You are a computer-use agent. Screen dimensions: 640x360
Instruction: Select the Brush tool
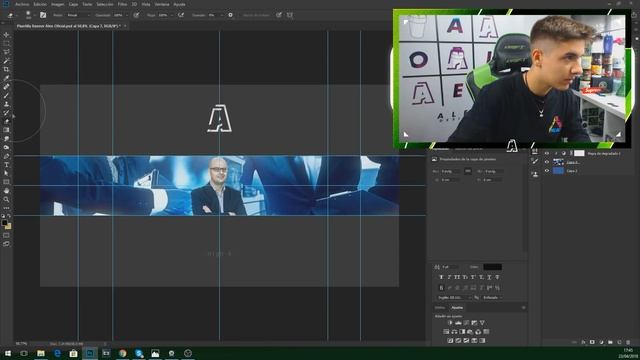[6, 95]
